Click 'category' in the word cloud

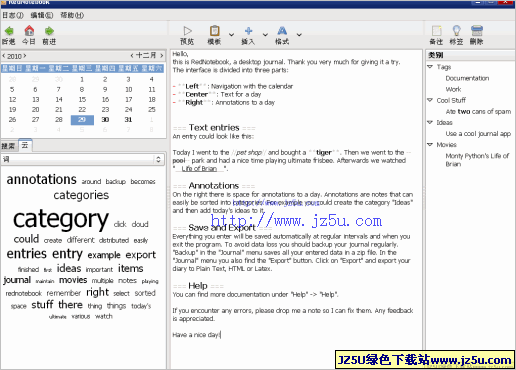click(61, 219)
